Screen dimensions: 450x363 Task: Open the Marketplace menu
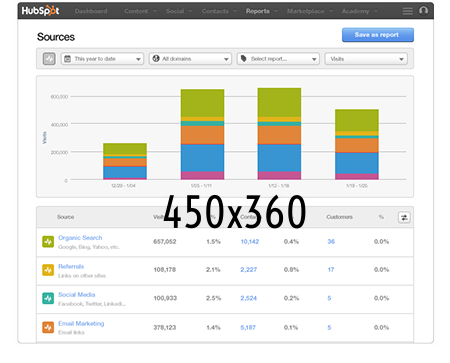(310, 11)
